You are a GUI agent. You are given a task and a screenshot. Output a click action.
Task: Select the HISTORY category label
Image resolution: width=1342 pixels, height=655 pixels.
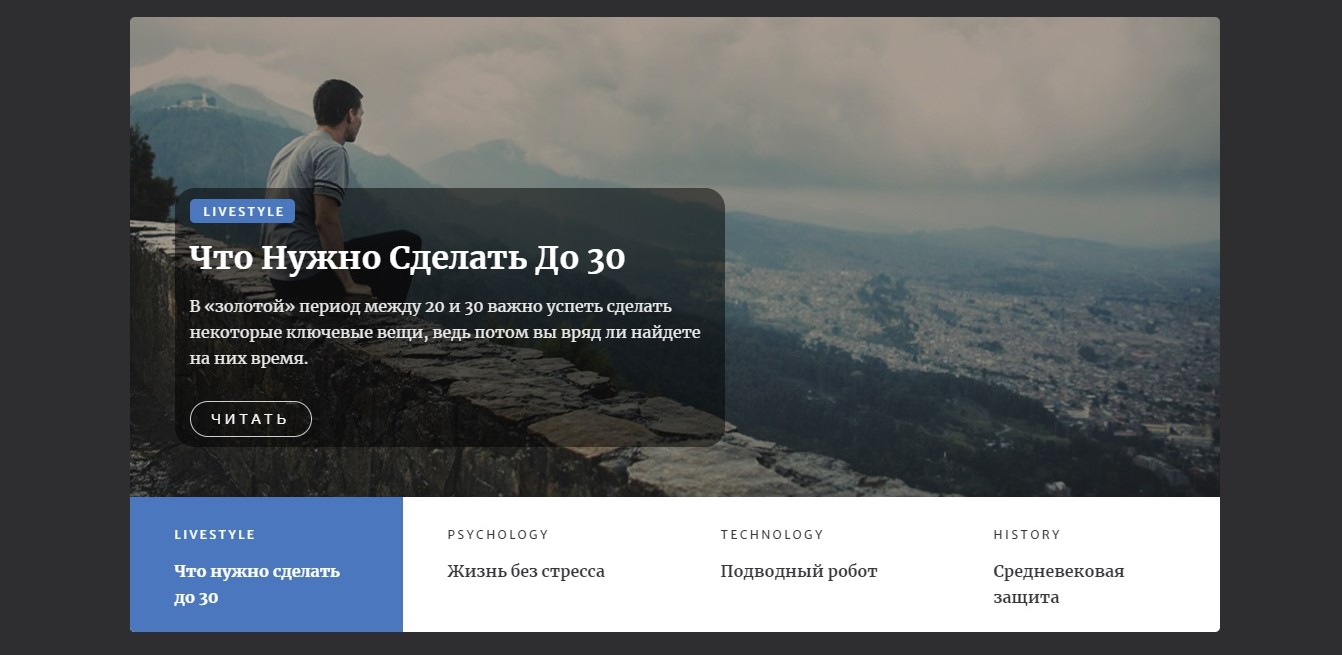pos(1027,535)
